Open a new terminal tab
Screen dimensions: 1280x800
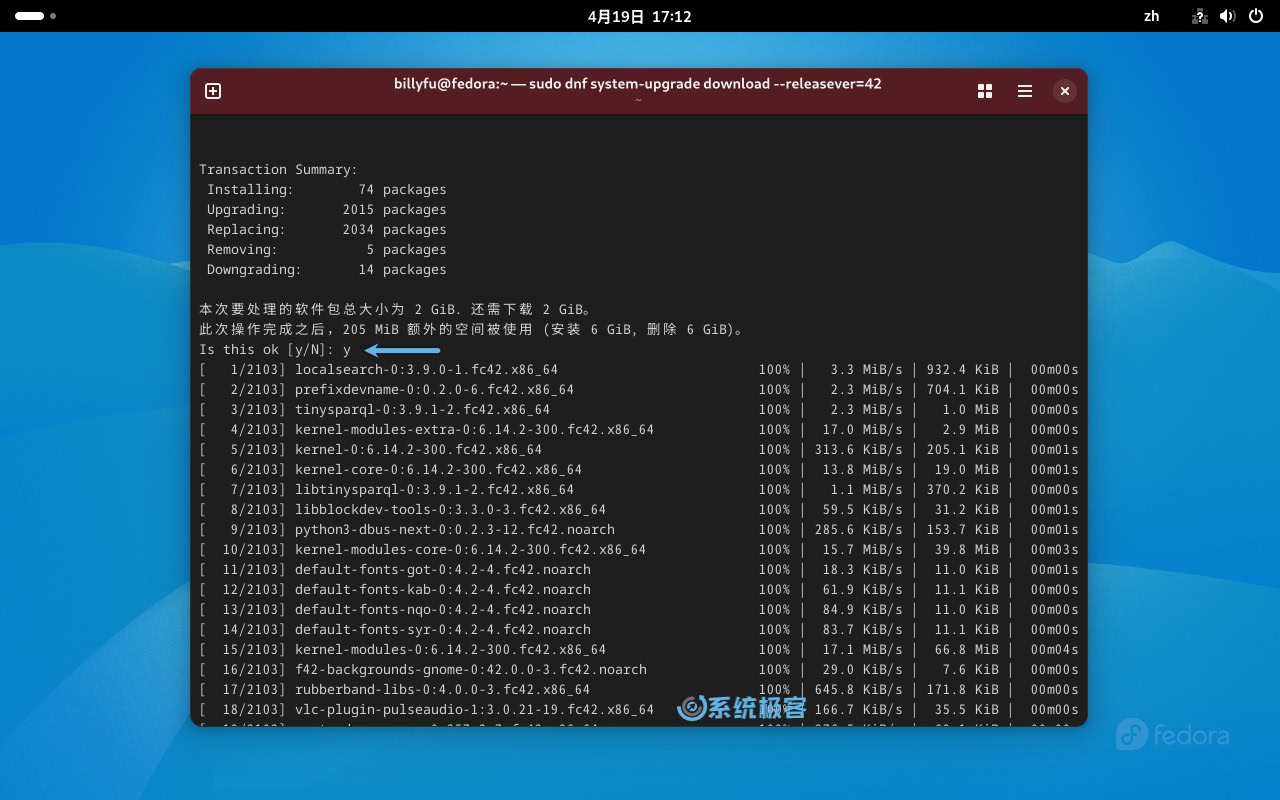(x=213, y=91)
